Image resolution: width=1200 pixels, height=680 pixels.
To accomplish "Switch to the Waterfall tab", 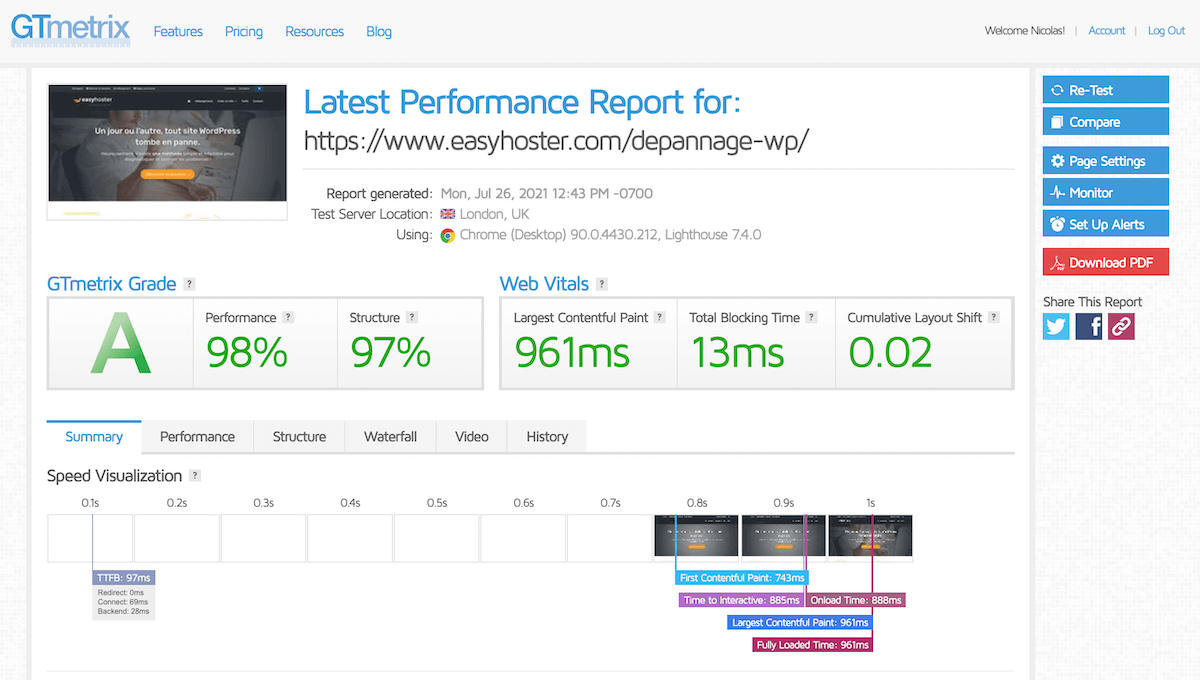I will pyautogui.click(x=390, y=437).
